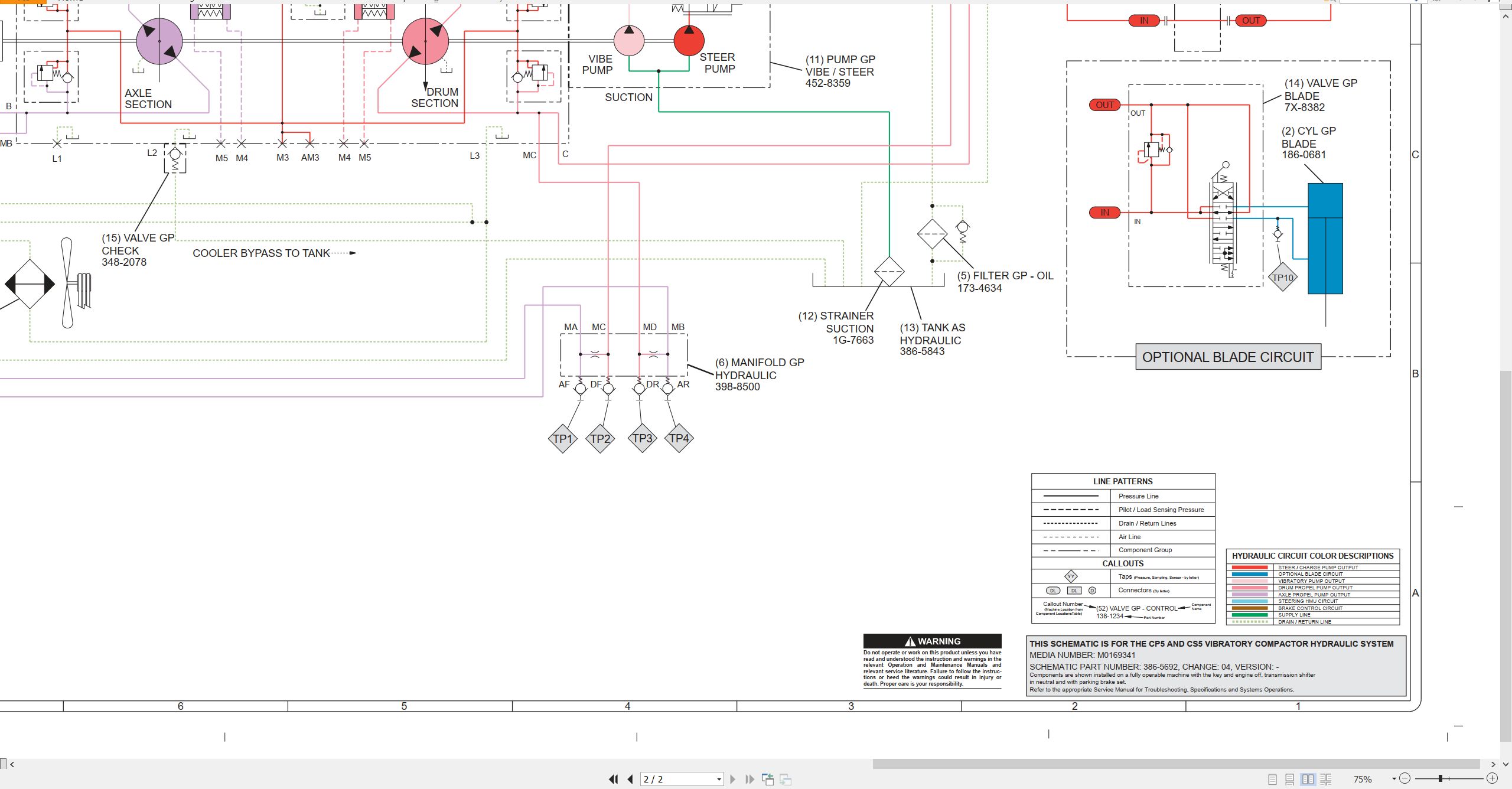Click the horizontal scrollbar thumb
The height and width of the screenshot is (789, 1512).
(1176, 764)
